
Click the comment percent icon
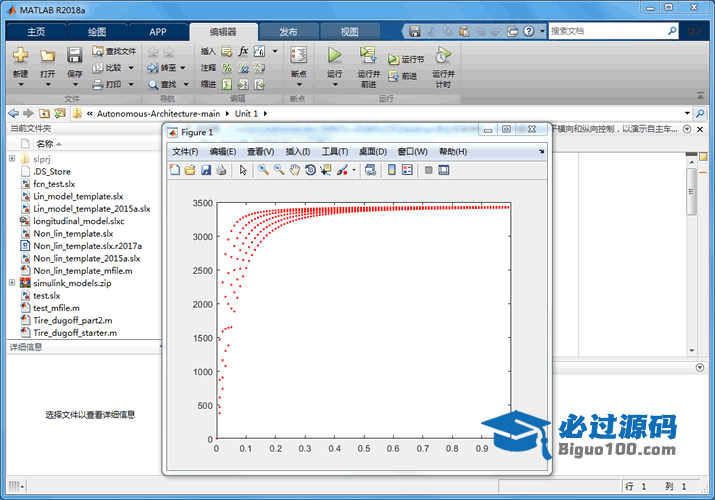227,68
